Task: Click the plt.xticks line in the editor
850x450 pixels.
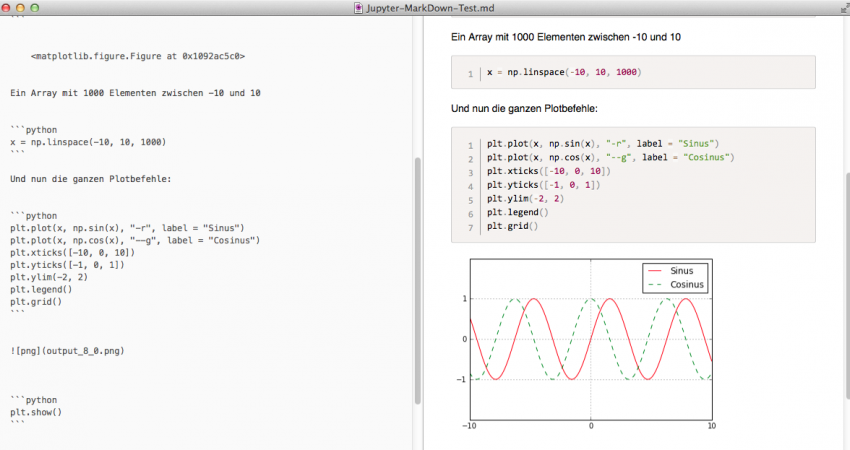Action: pos(72,253)
